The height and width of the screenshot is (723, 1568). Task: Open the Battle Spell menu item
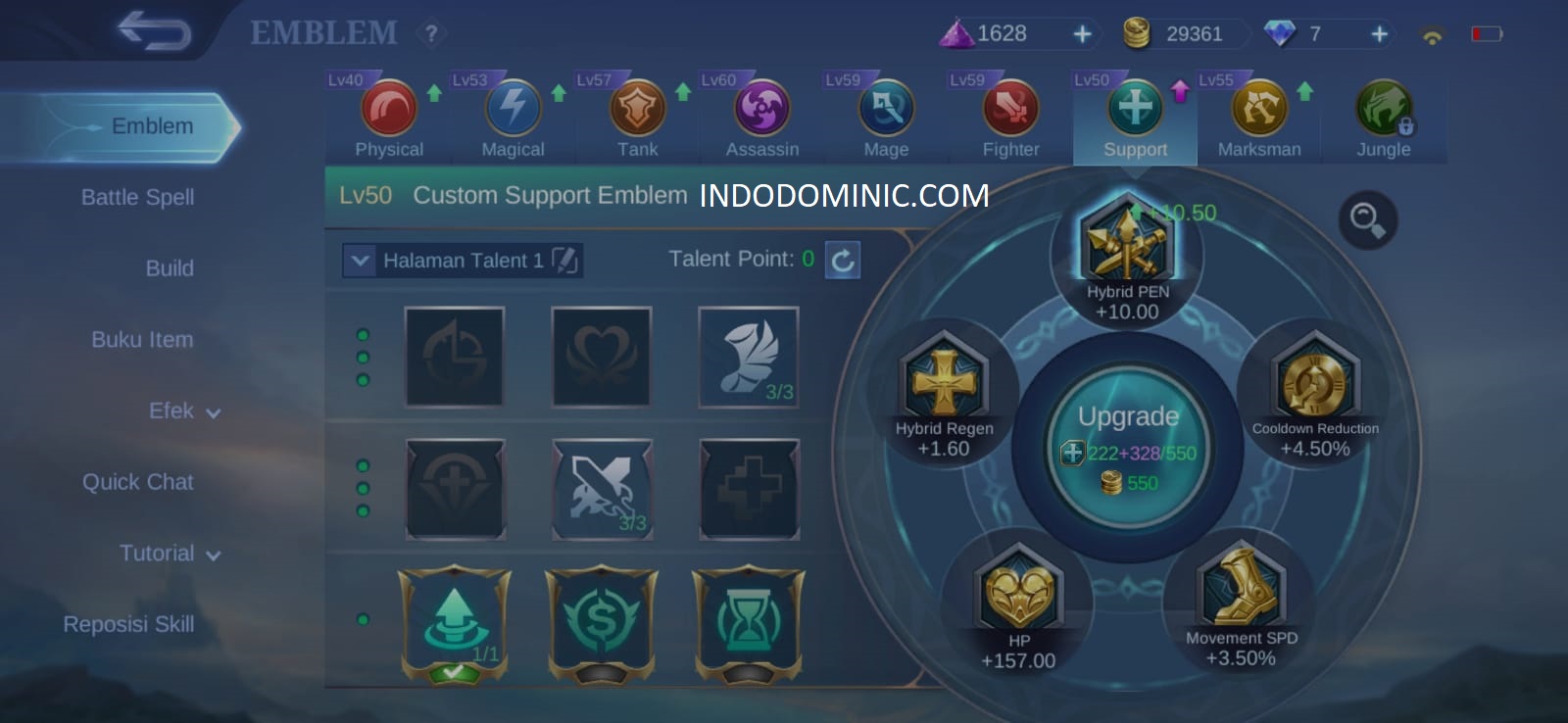137,197
